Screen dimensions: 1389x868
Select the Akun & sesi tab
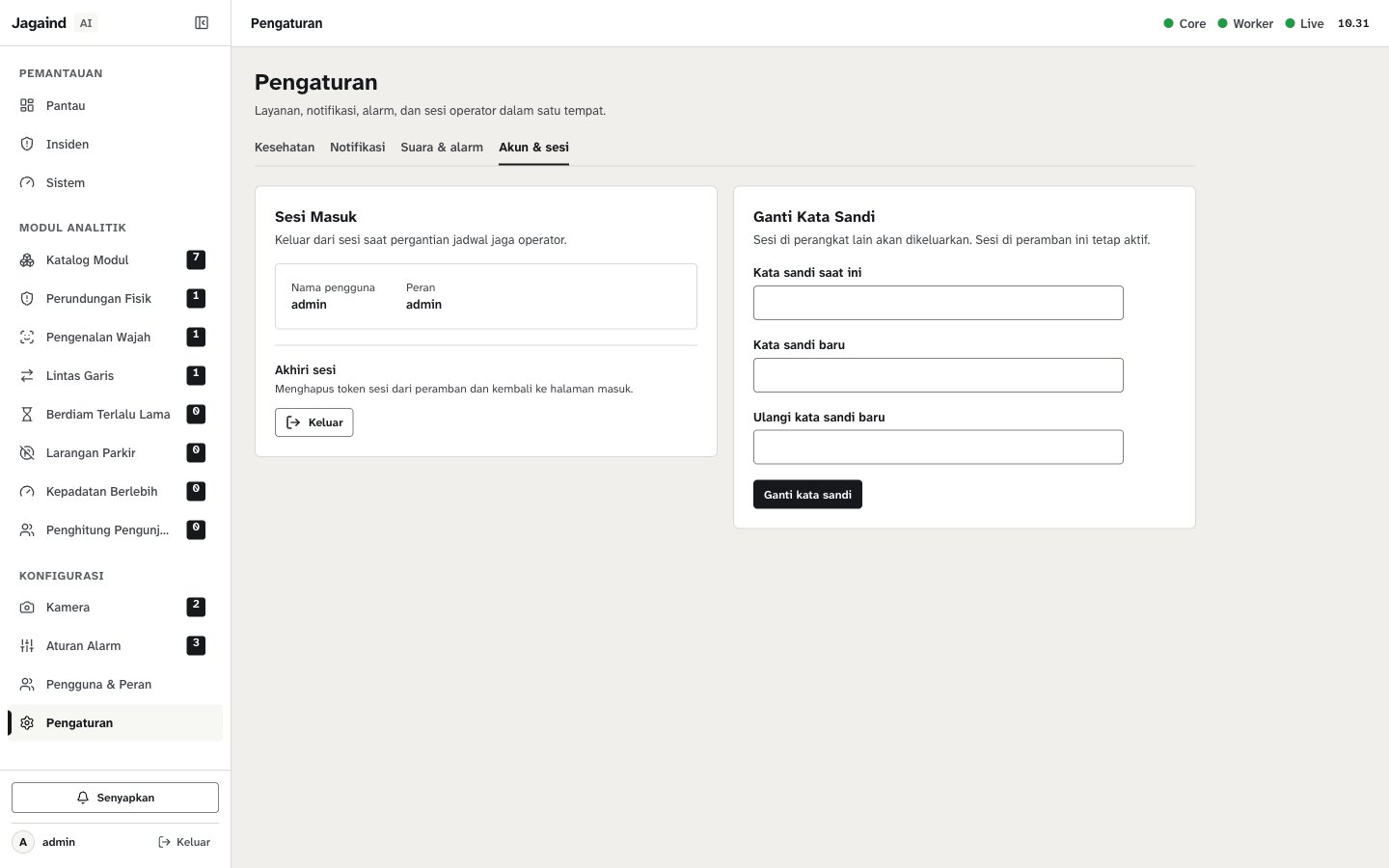533,148
